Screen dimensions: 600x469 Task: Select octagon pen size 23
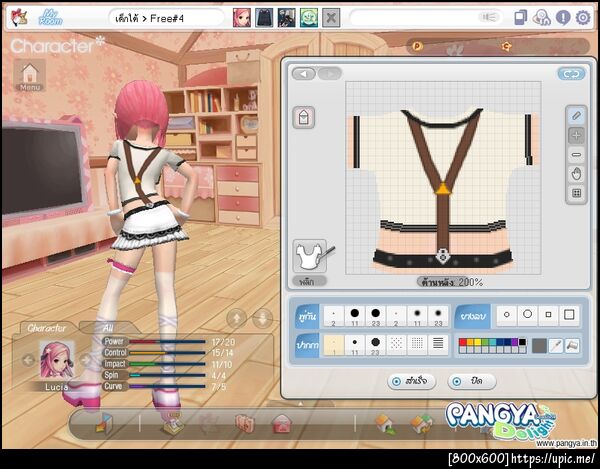(x=375, y=345)
